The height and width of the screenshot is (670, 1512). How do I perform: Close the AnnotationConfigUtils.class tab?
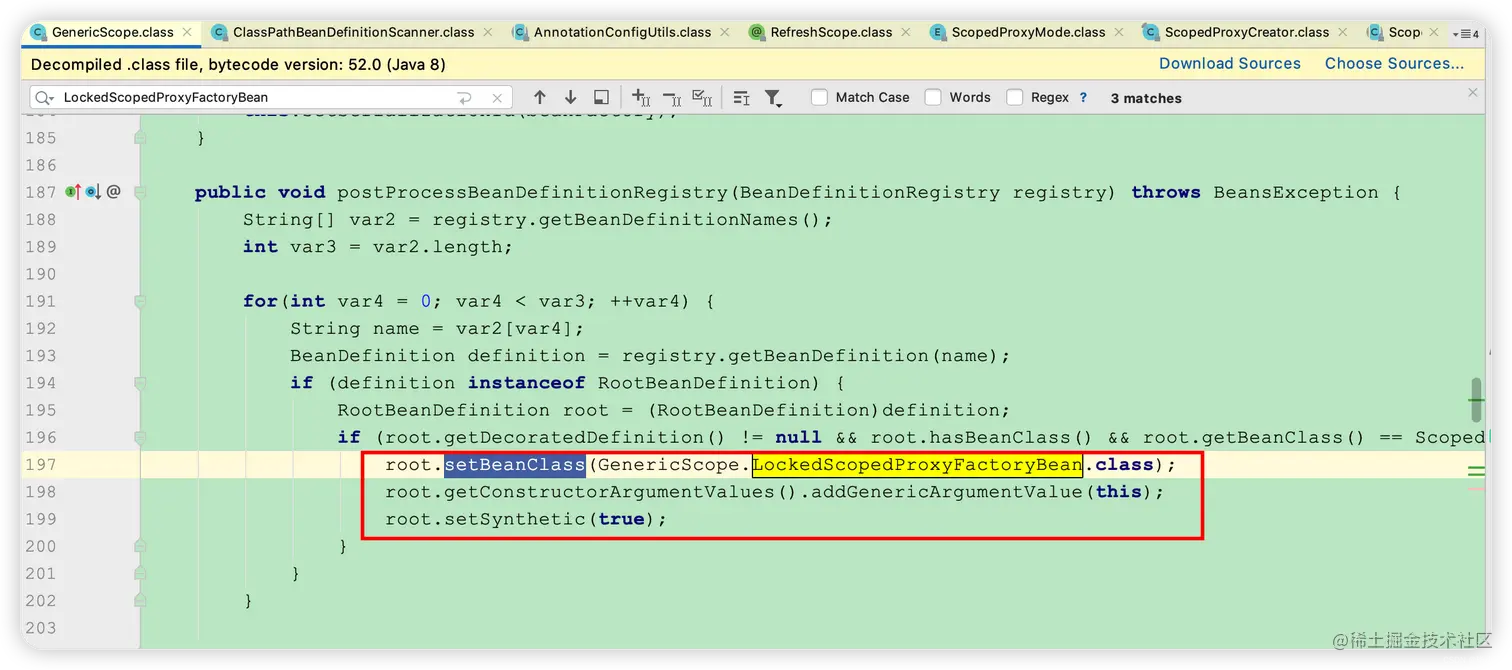point(724,32)
